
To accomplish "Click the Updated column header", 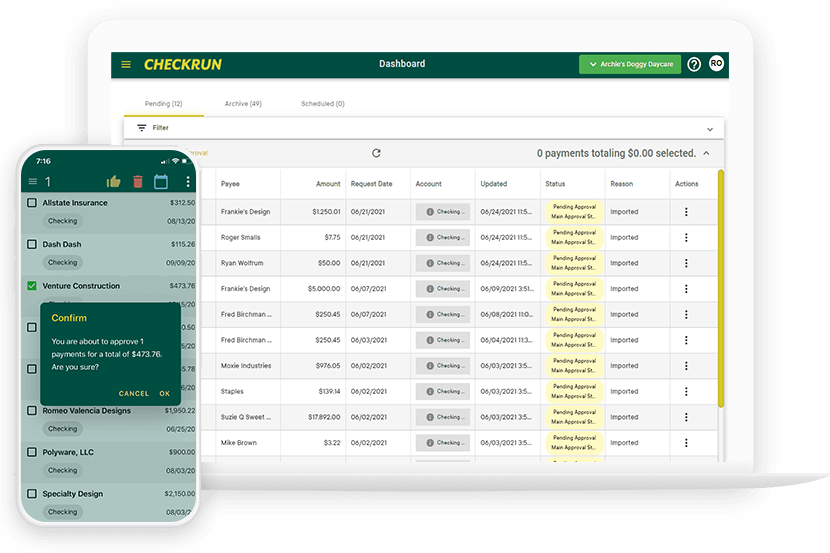I will coord(494,184).
